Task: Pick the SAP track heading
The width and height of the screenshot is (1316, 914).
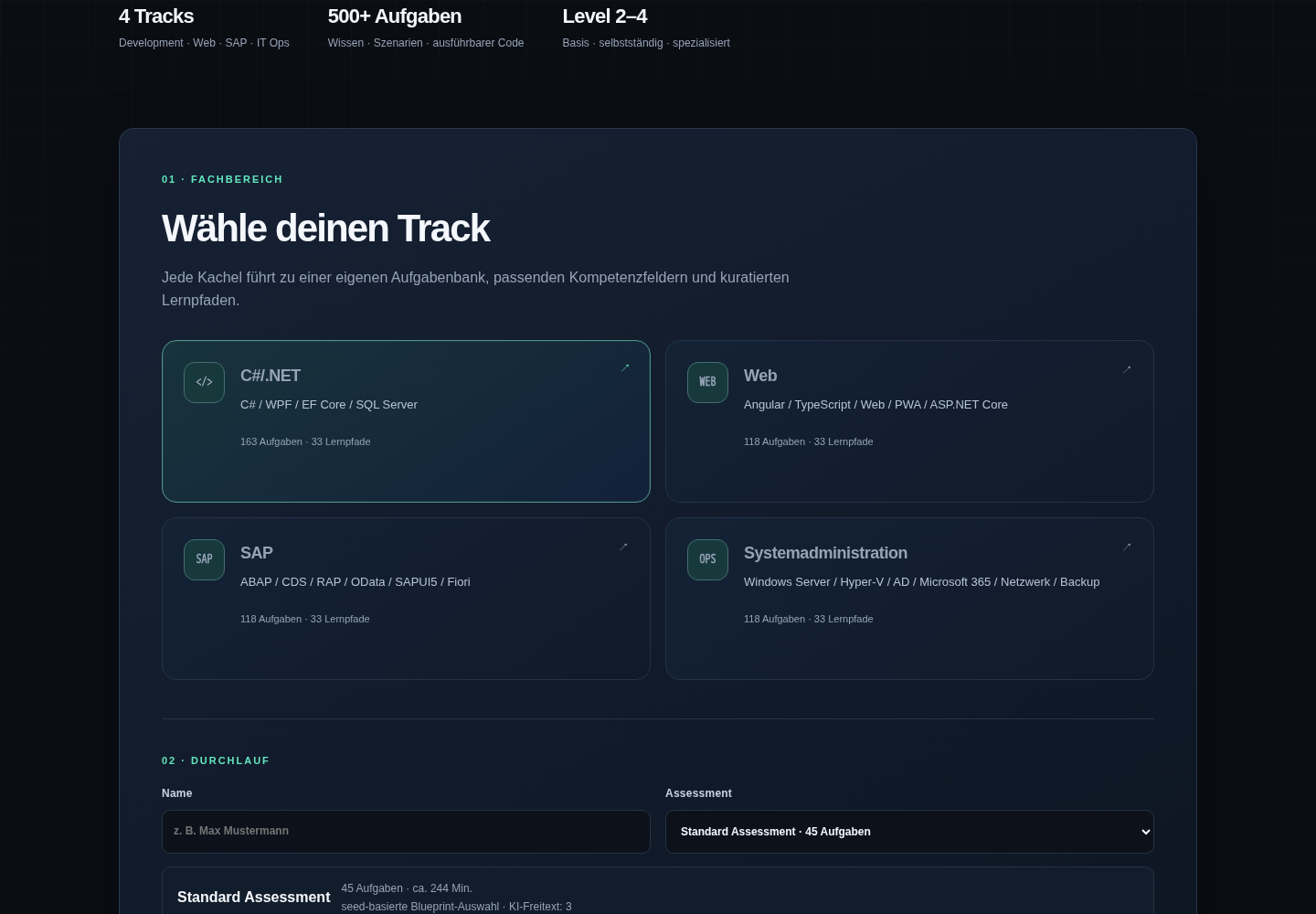Action: click(257, 553)
